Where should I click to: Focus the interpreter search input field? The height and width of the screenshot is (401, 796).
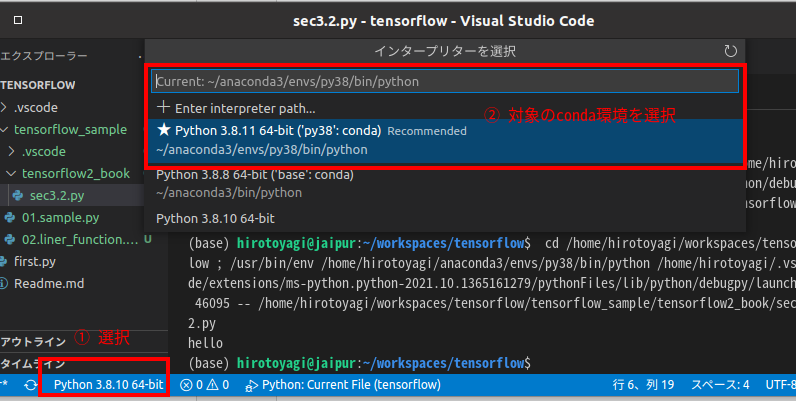444,81
